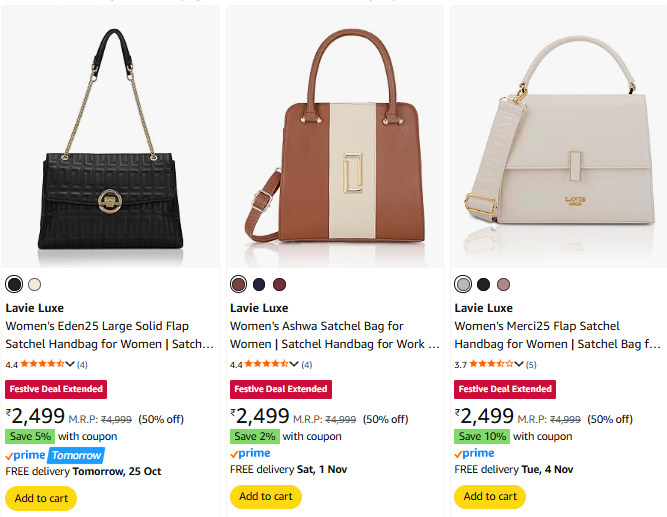Choose mauve color swatch for Merci25 bag

(x=504, y=284)
